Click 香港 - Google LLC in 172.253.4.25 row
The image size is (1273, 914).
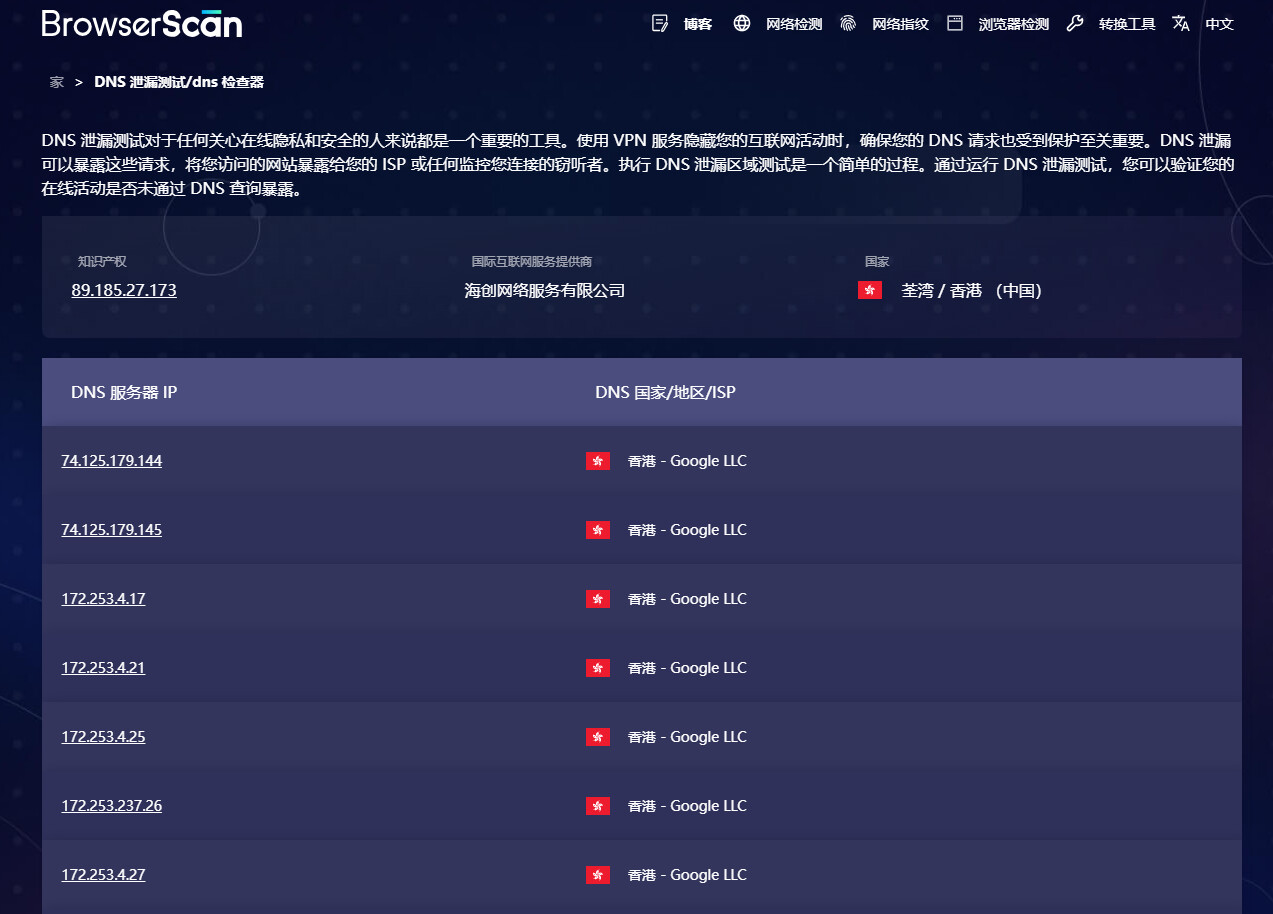(x=687, y=737)
